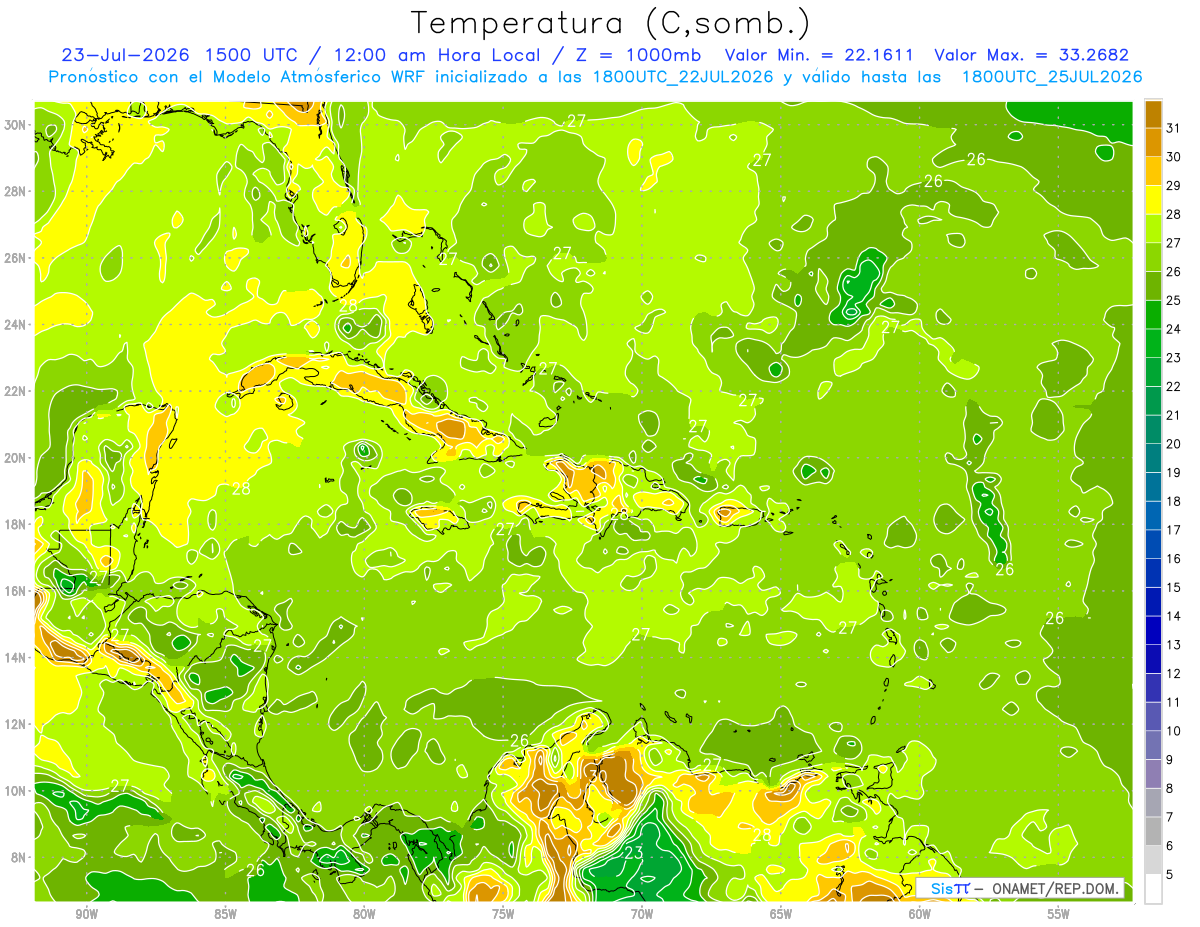Click the "1800UTC_25JUL2026" valid-until time
Image resolution: width=1200 pixels, height=927 pixels.
click(1052, 77)
